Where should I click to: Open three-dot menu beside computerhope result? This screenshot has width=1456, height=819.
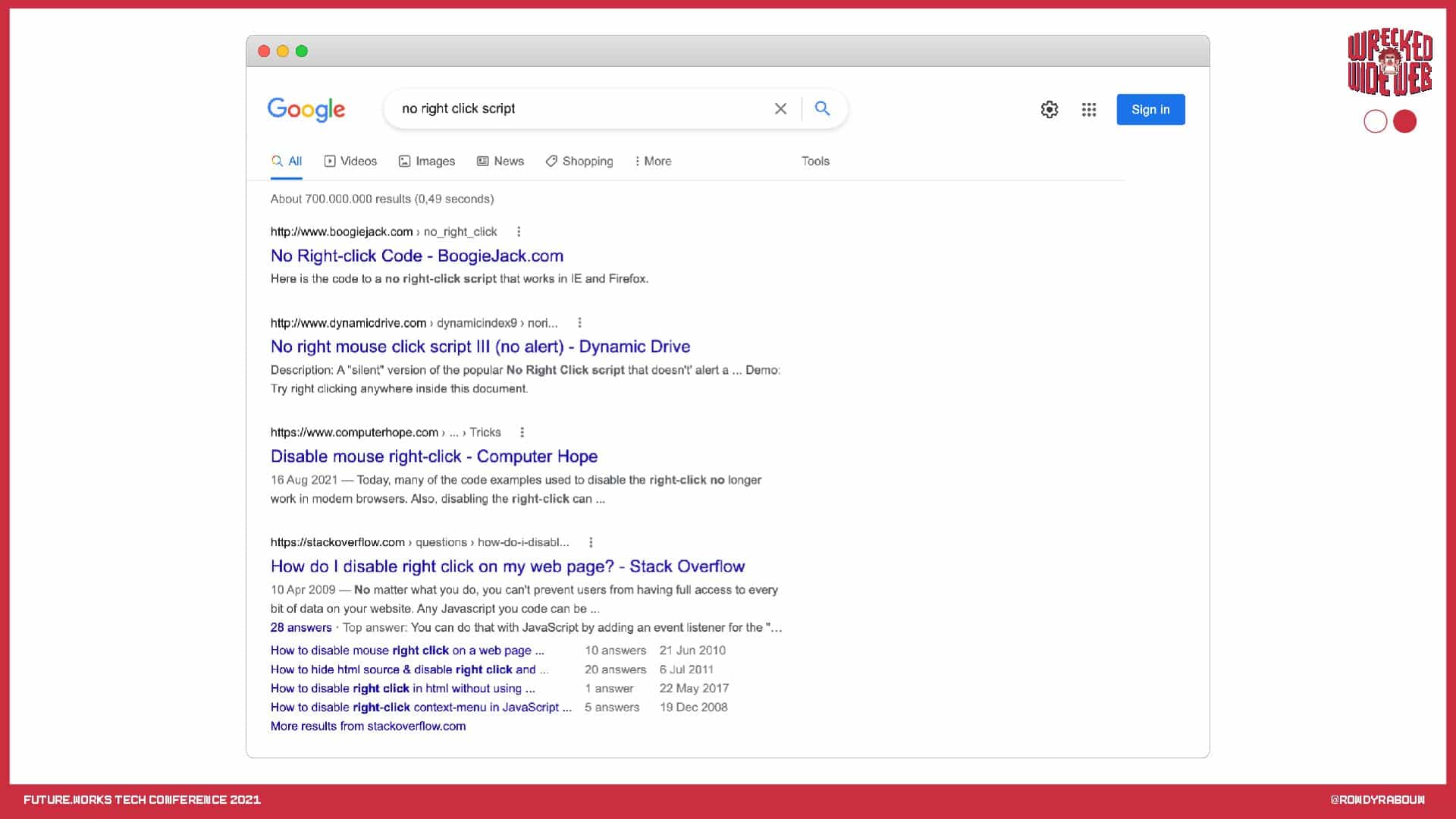[522, 432]
